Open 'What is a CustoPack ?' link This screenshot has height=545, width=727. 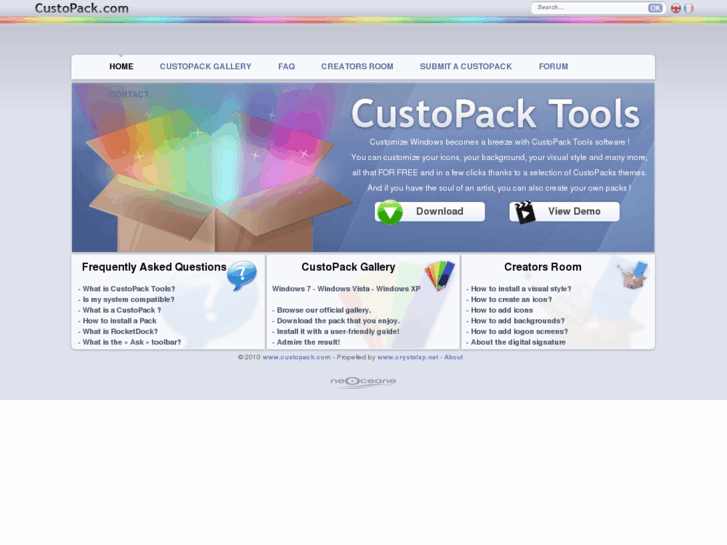pyautogui.click(x=122, y=310)
